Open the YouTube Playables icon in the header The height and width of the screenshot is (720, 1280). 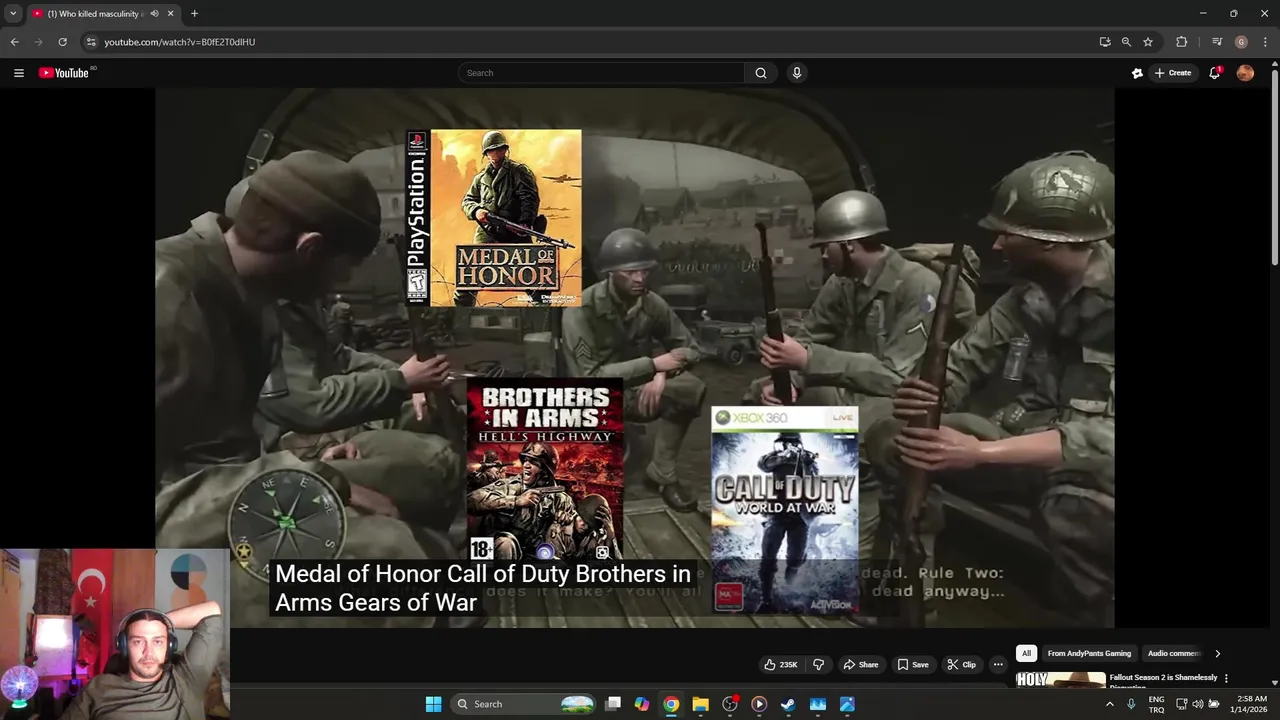tap(1137, 73)
